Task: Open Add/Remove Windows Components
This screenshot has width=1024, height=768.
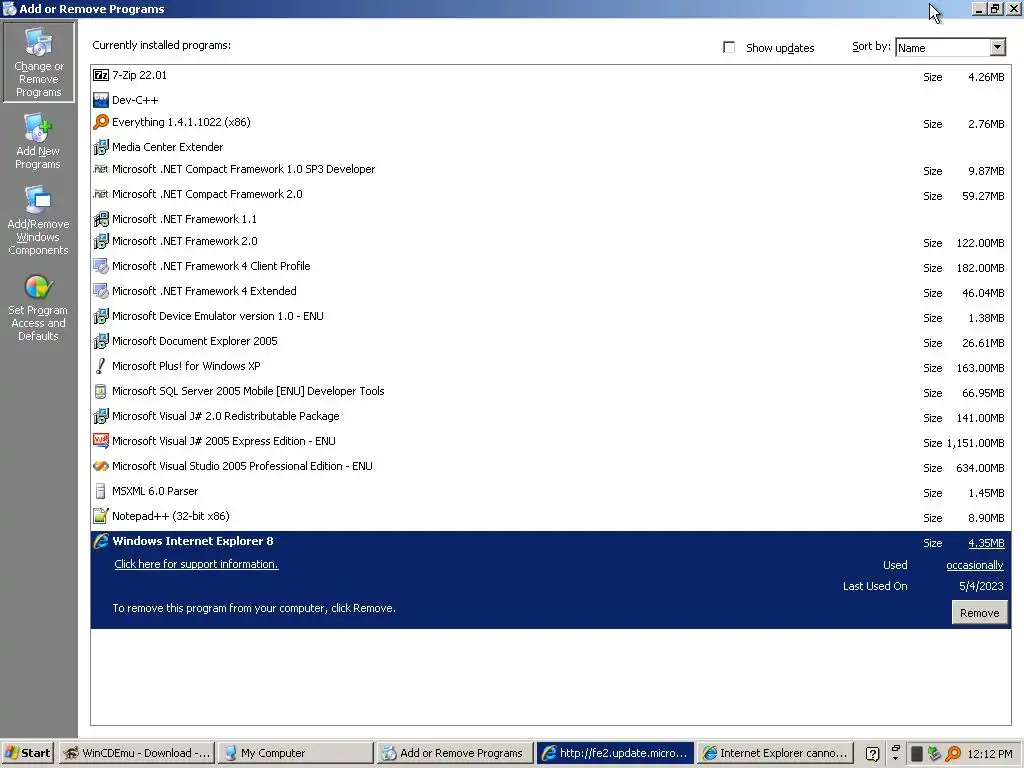Action: (x=38, y=221)
